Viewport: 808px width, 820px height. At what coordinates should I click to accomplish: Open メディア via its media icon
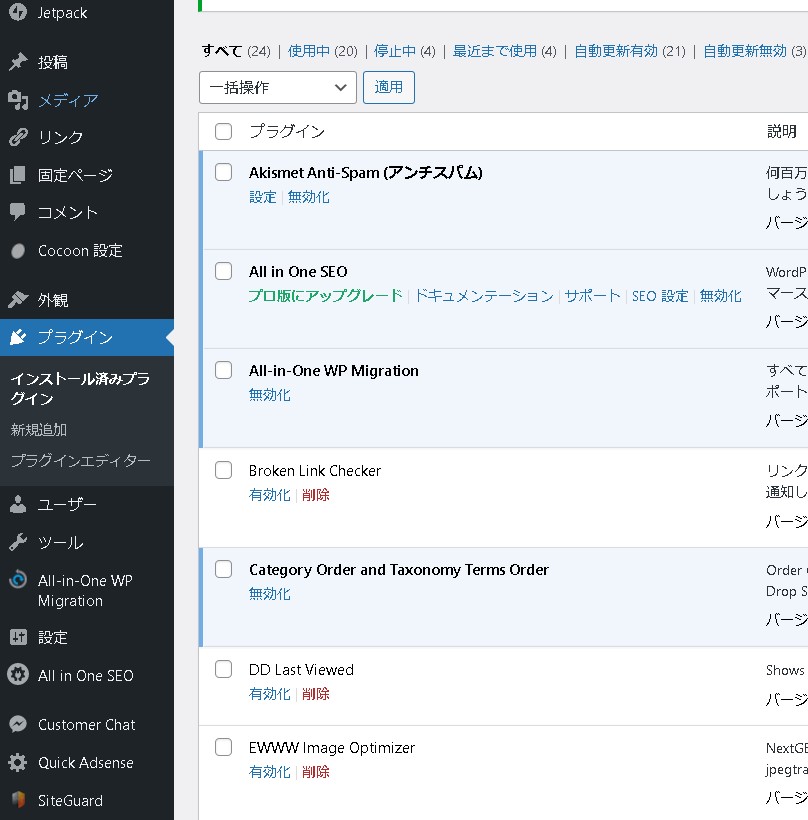click(17, 100)
